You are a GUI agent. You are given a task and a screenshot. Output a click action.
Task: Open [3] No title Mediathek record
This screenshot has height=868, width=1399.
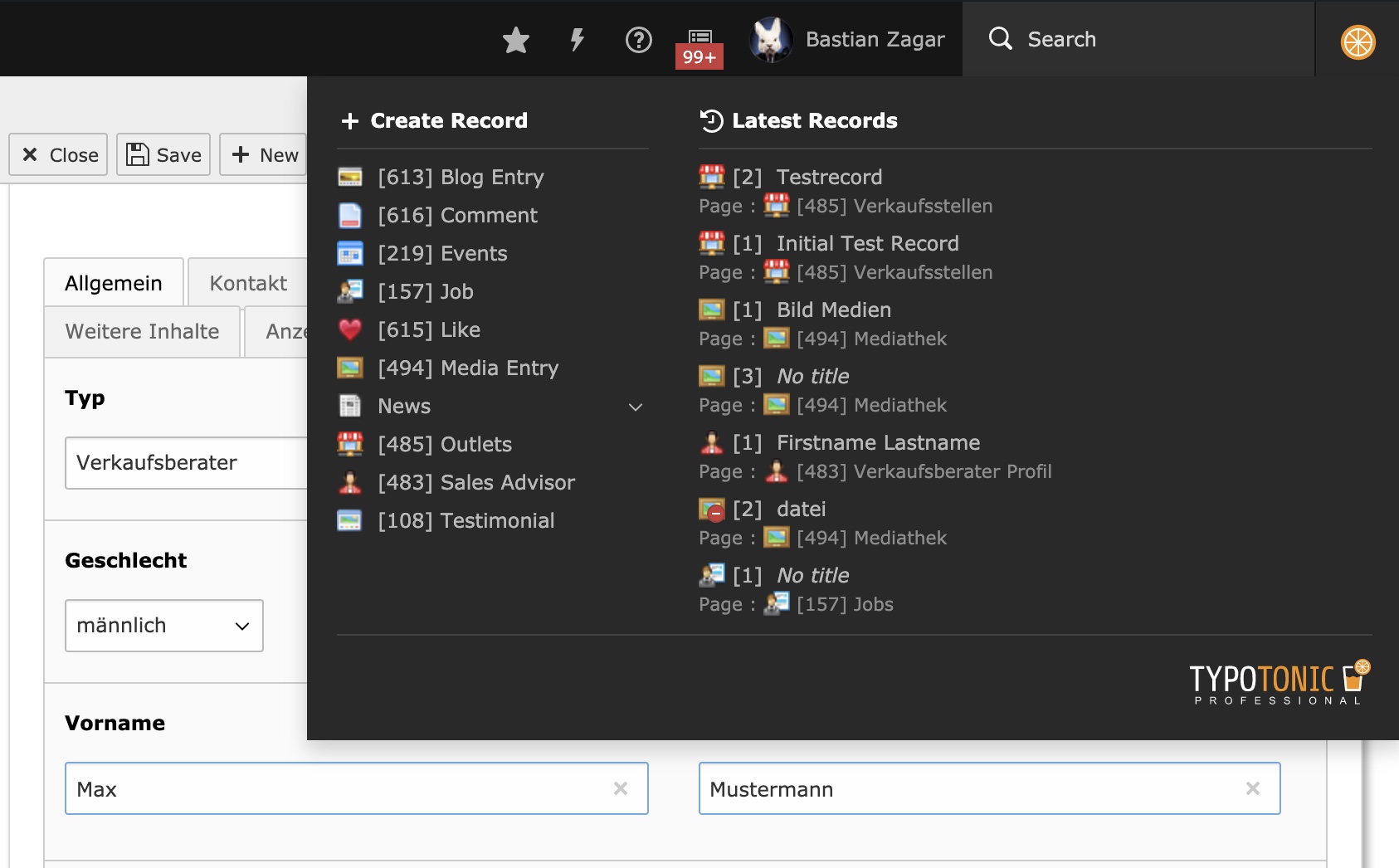(812, 376)
